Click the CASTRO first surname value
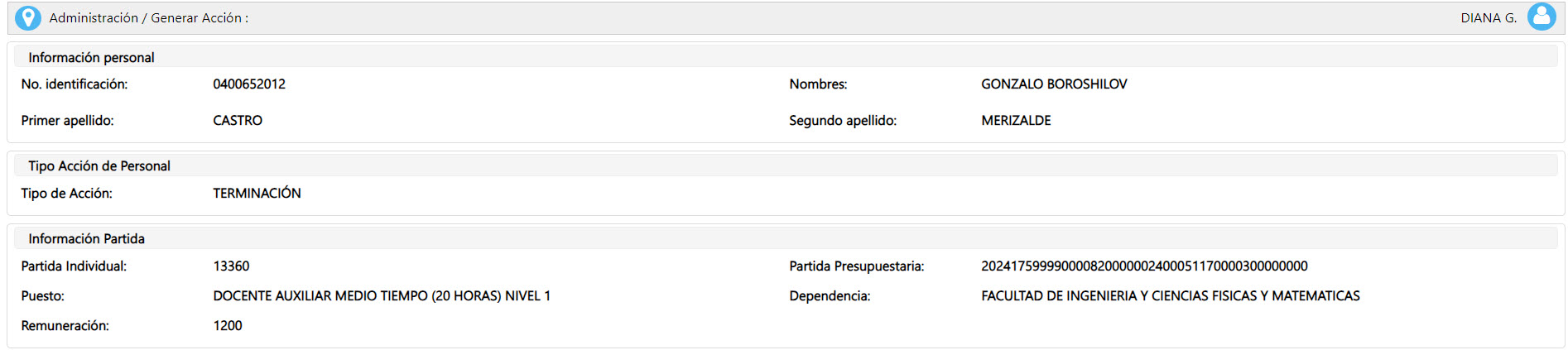 point(238,120)
